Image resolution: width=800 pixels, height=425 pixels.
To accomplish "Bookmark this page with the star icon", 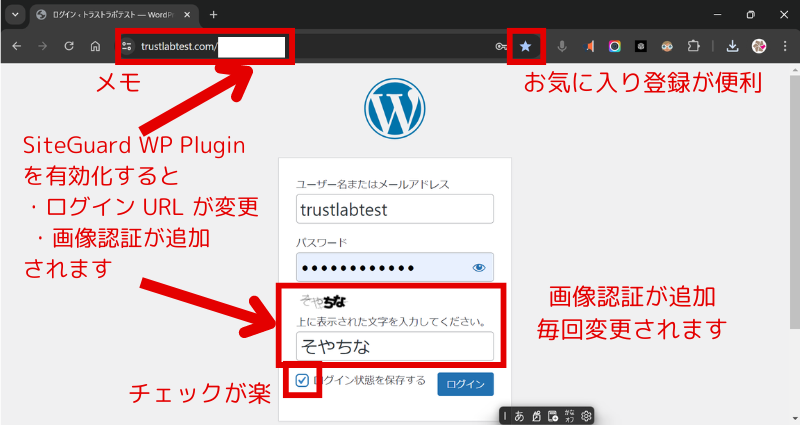I will point(526,46).
